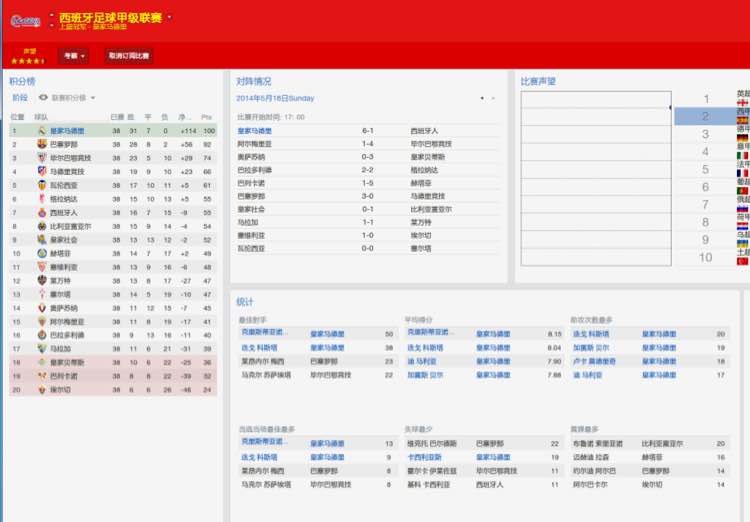The width and height of the screenshot is (750, 522).
Task: Click Celta crest in thirteenth place row
Action: pos(42,294)
